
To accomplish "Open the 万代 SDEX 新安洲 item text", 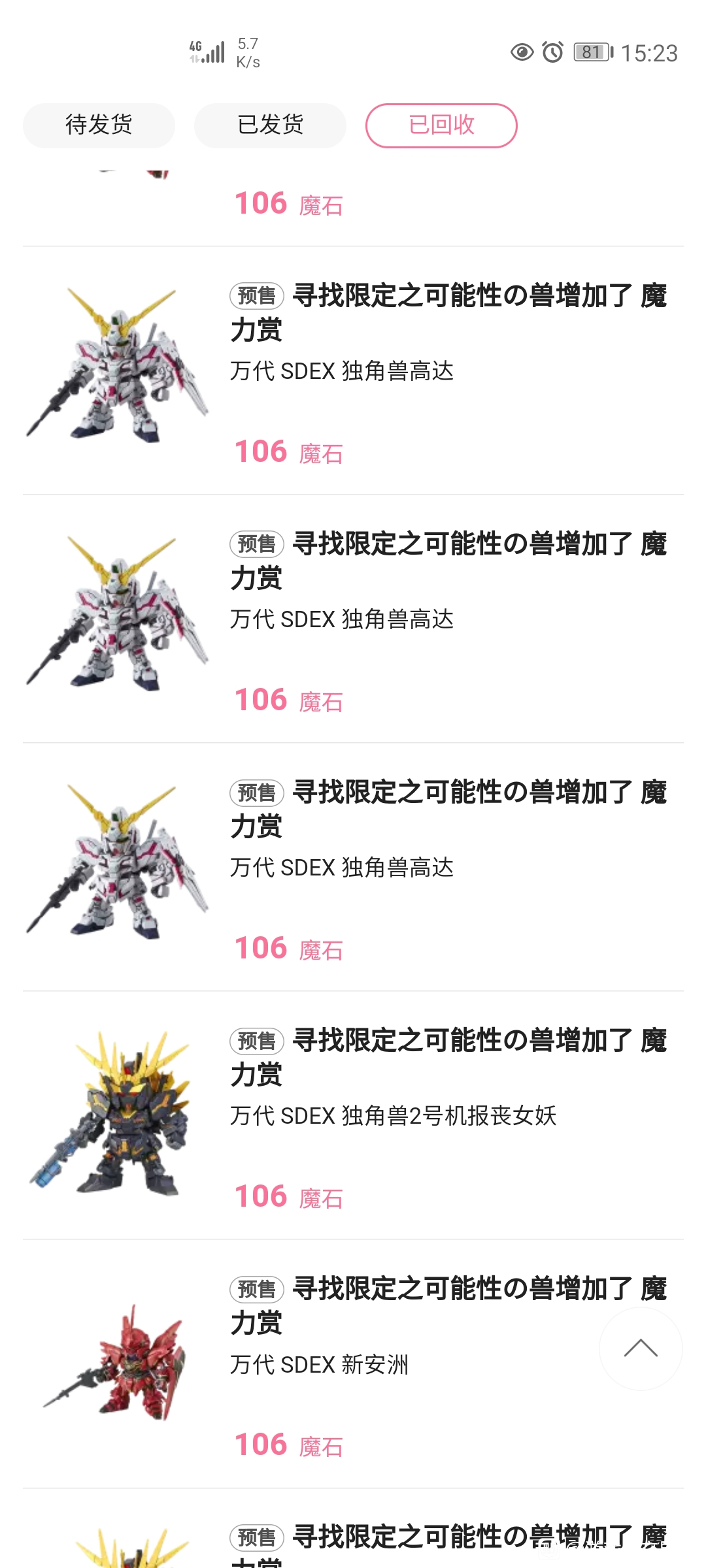I will (x=319, y=1365).
